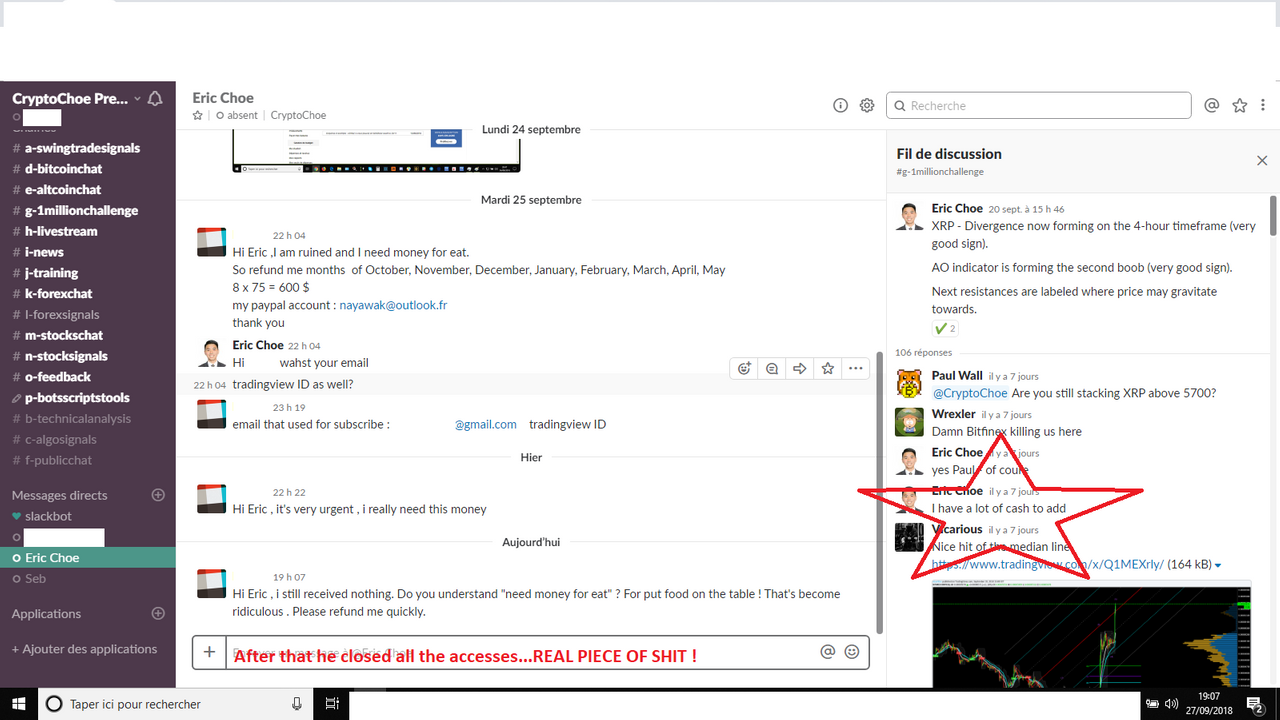Open tradingview chart image preview

click(1092, 635)
